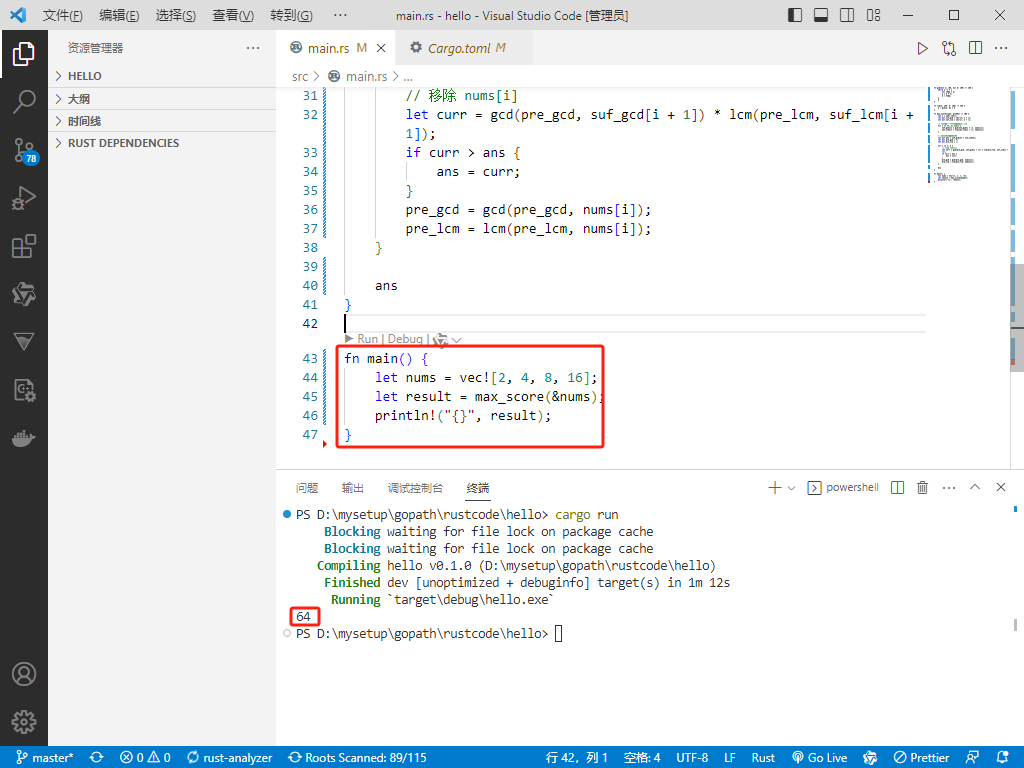1024x768 pixels.
Task: Open the 查看(V) menu
Action: point(233,15)
